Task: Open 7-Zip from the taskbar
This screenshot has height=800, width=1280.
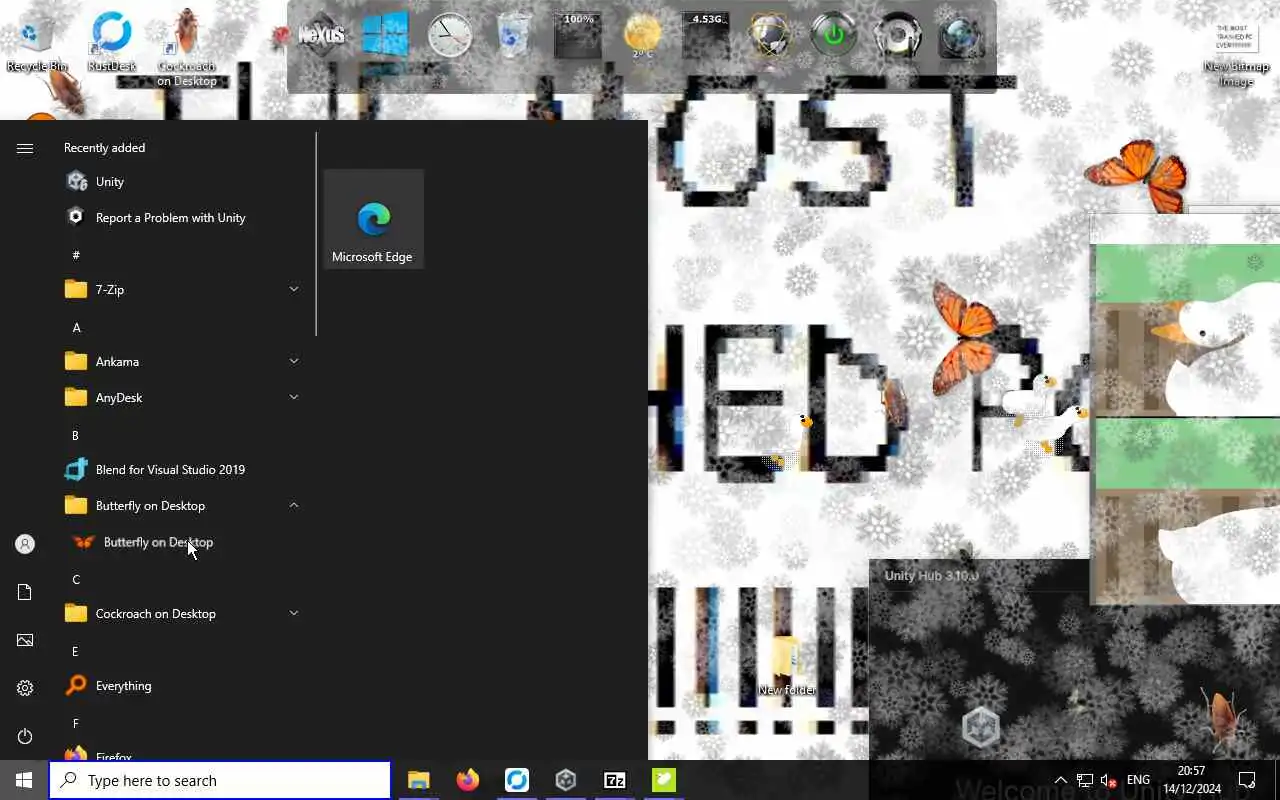Action: (x=615, y=780)
